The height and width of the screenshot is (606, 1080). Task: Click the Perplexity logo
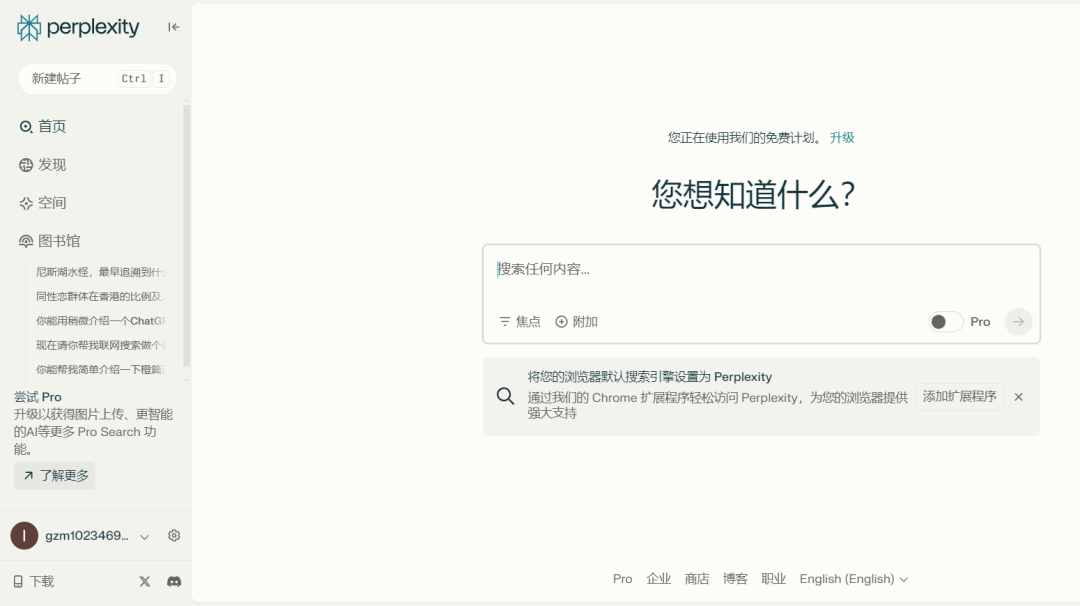click(x=78, y=28)
